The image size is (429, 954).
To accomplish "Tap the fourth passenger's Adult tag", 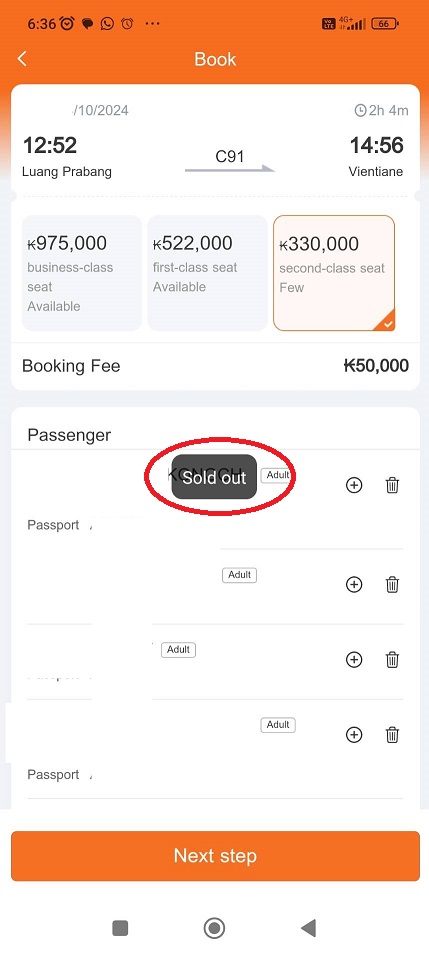I will (x=278, y=725).
